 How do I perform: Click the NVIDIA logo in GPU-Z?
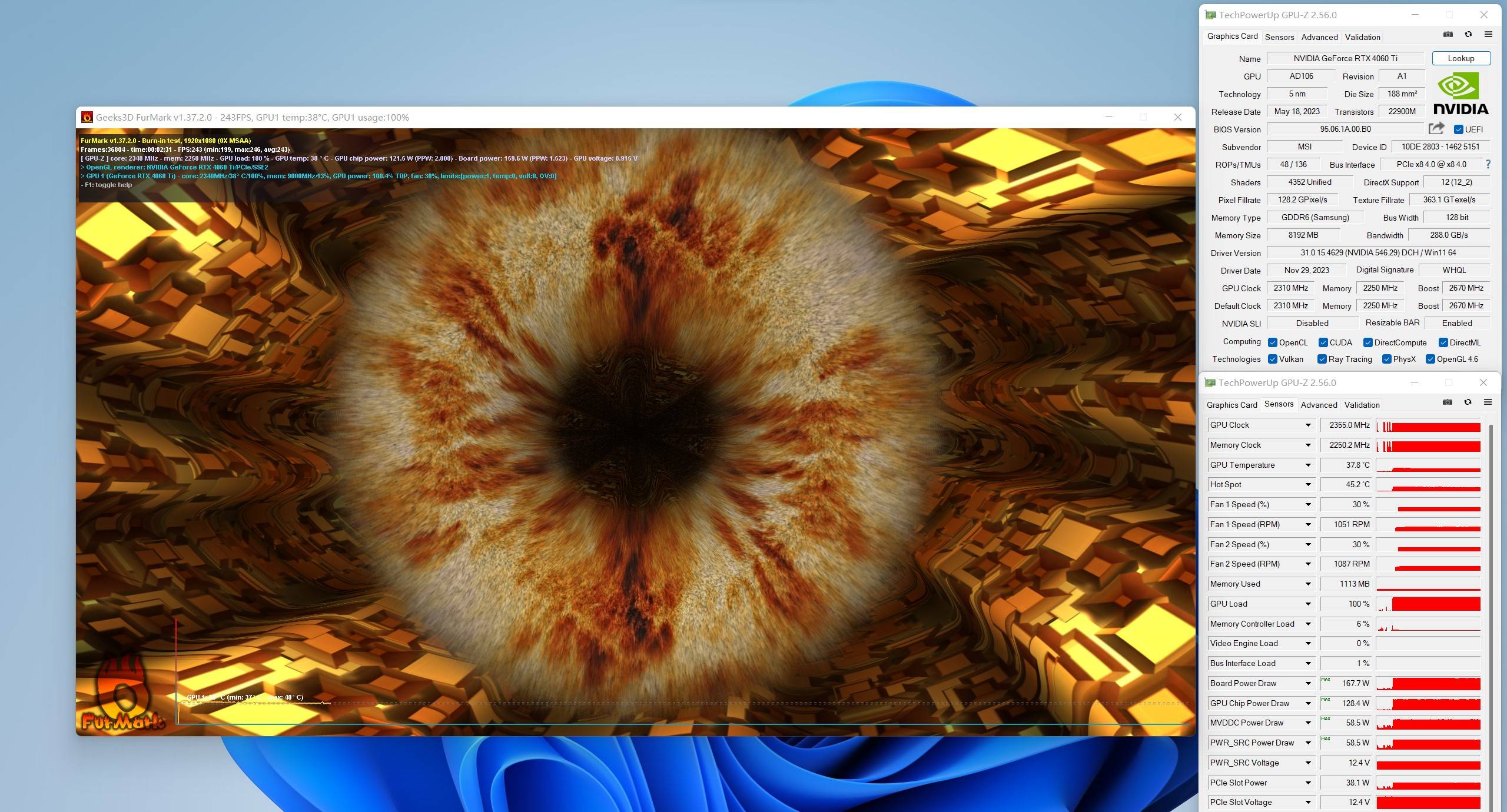click(1460, 93)
